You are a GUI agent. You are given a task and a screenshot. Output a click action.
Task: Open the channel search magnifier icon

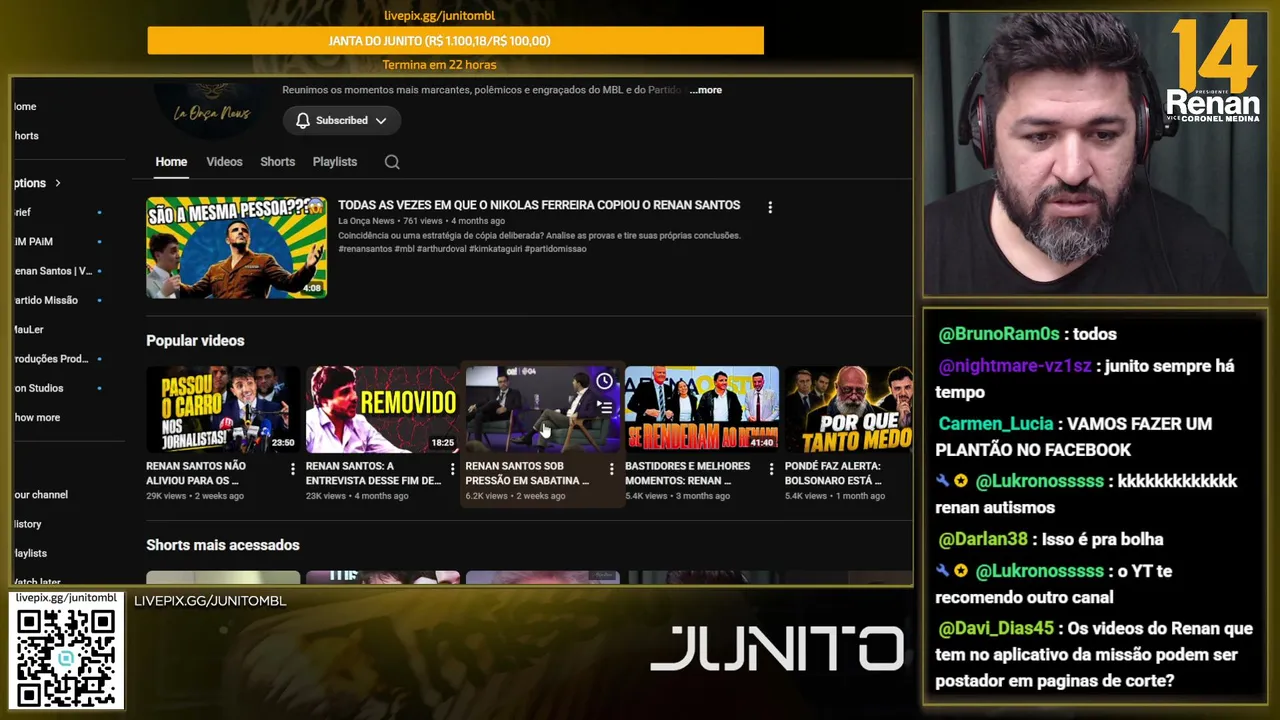point(392,162)
